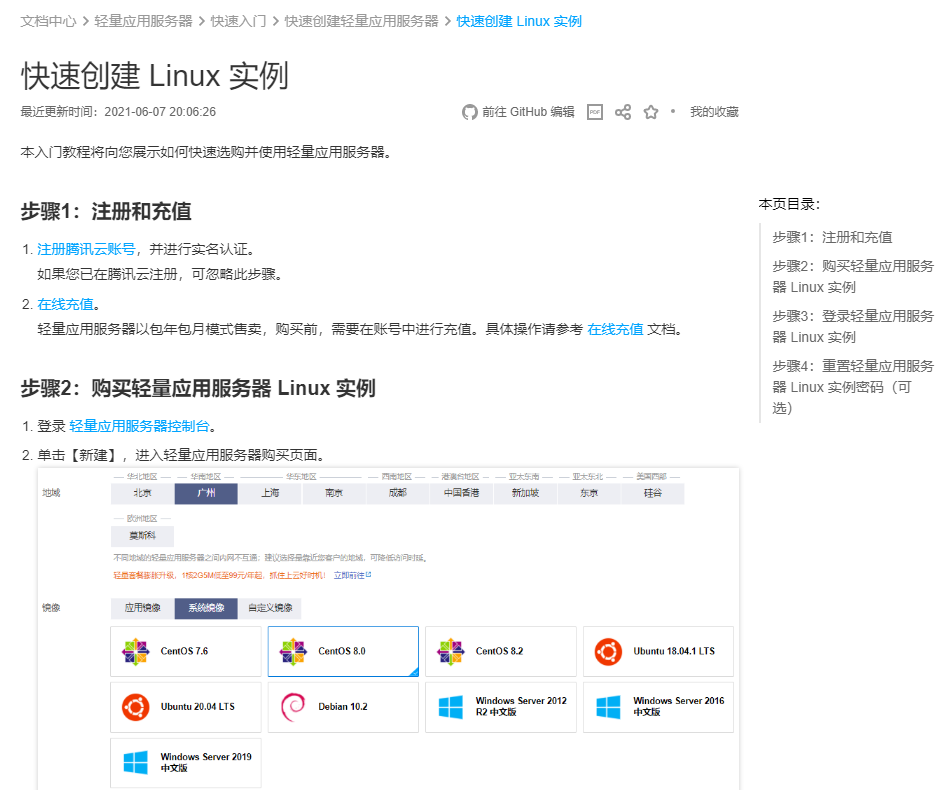952x790 pixels.
Task: Click Windows Server 2016 logo icon
Action: tap(608, 707)
